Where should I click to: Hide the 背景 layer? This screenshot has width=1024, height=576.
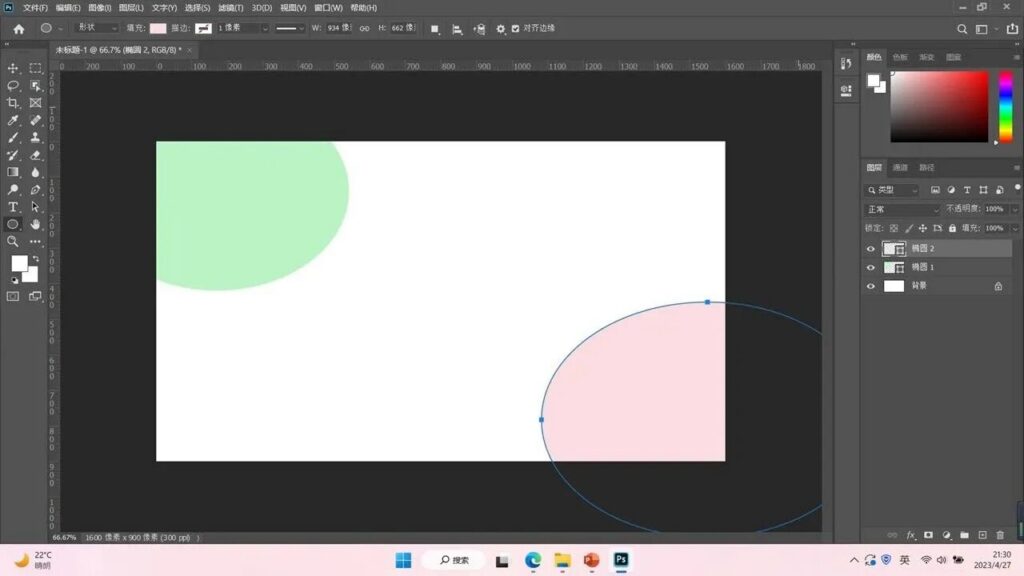point(871,286)
